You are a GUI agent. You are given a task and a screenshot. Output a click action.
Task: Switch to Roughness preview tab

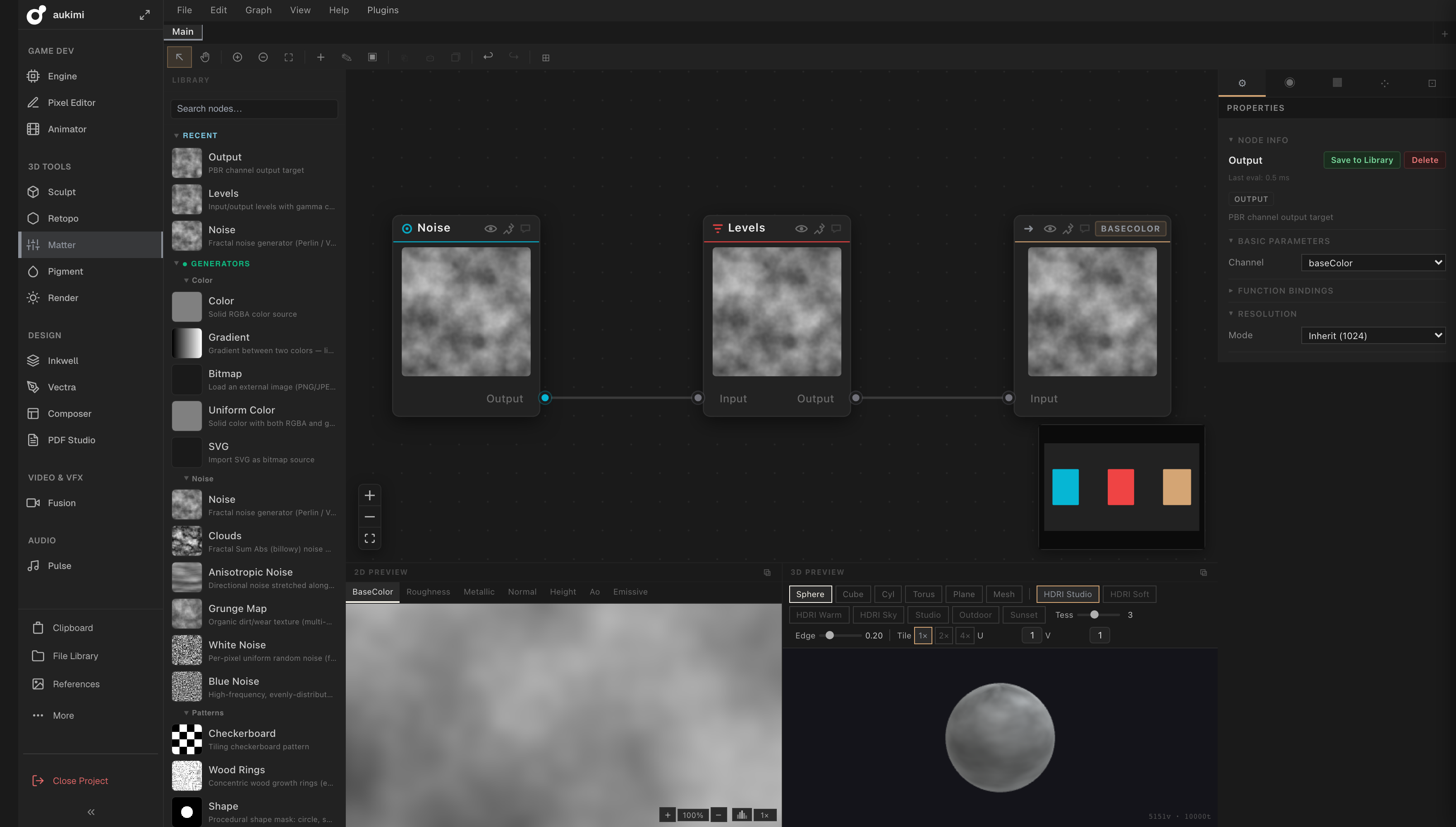pyautogui.click(x=429, y=592)
